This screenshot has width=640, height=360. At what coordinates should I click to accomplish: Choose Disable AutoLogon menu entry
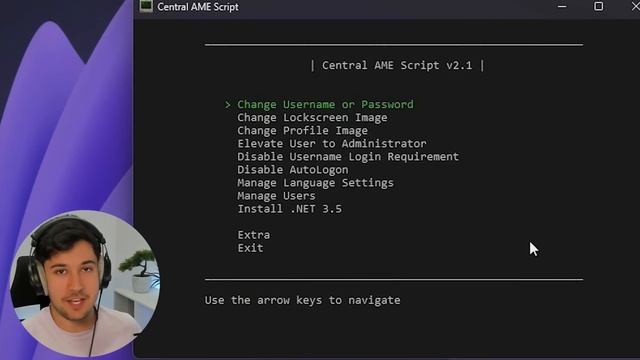point(293,170)
